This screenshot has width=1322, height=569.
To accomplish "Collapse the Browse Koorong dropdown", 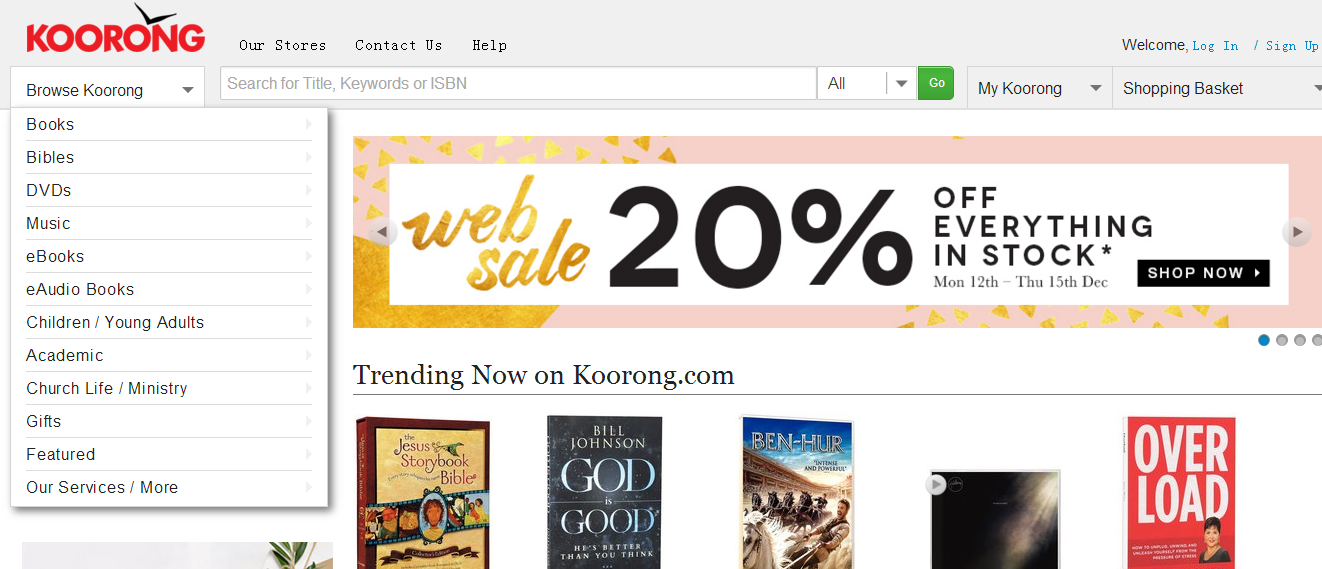I will pyautogui.click(x=108, y=90).
